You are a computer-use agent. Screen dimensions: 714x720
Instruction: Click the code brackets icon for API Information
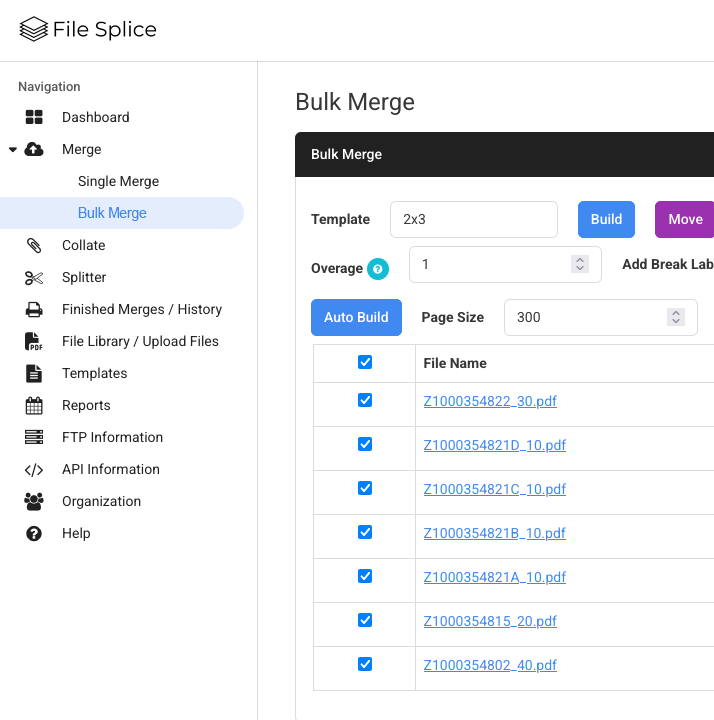point(34,469)
